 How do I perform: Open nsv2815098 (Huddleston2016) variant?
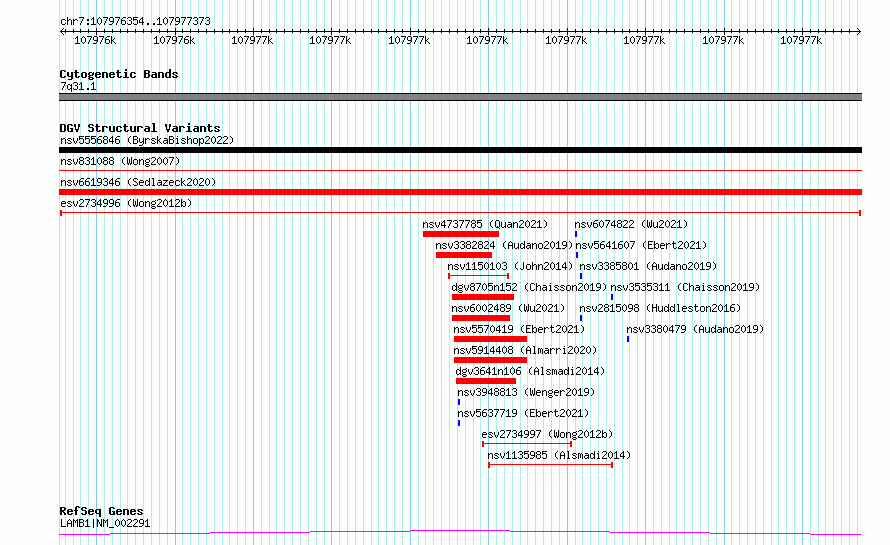tap(660, 308)
